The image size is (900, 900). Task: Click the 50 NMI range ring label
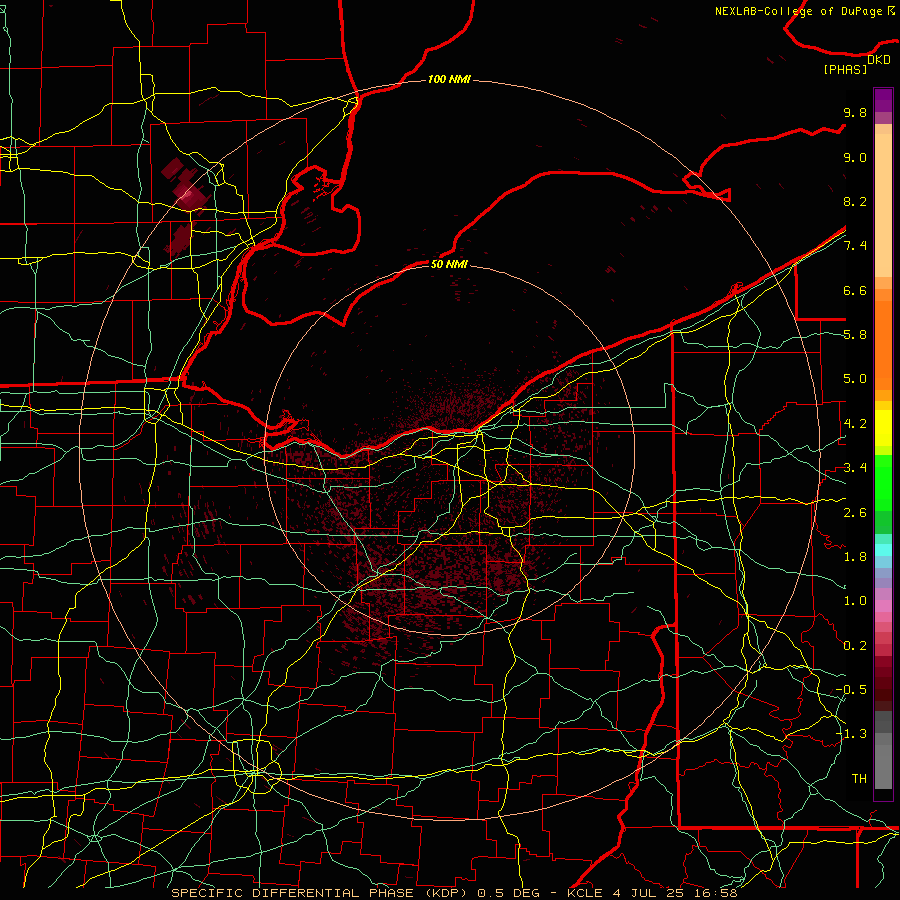(x=449, y=264)
